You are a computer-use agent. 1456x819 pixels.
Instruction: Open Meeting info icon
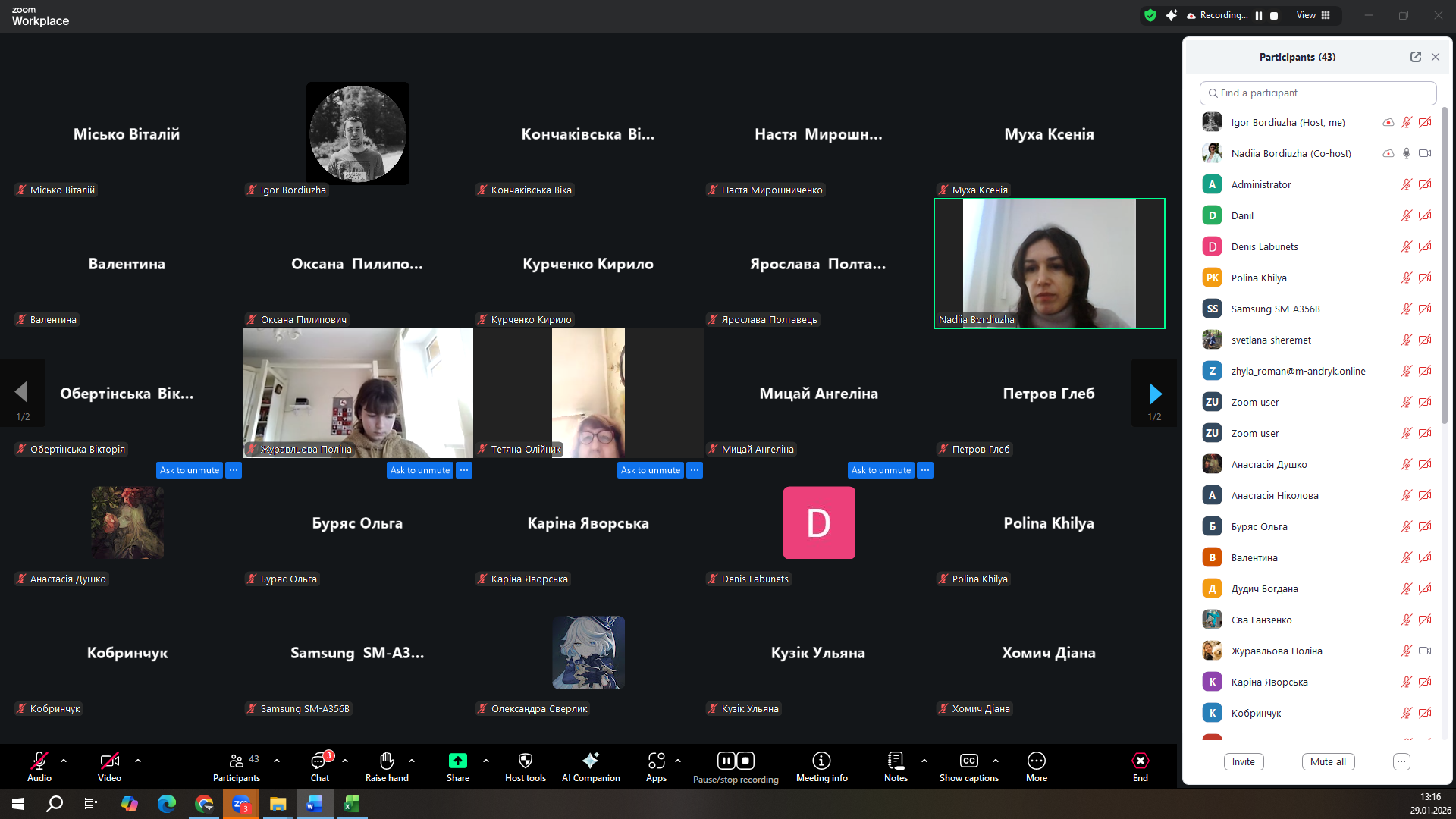pos(821,761)
